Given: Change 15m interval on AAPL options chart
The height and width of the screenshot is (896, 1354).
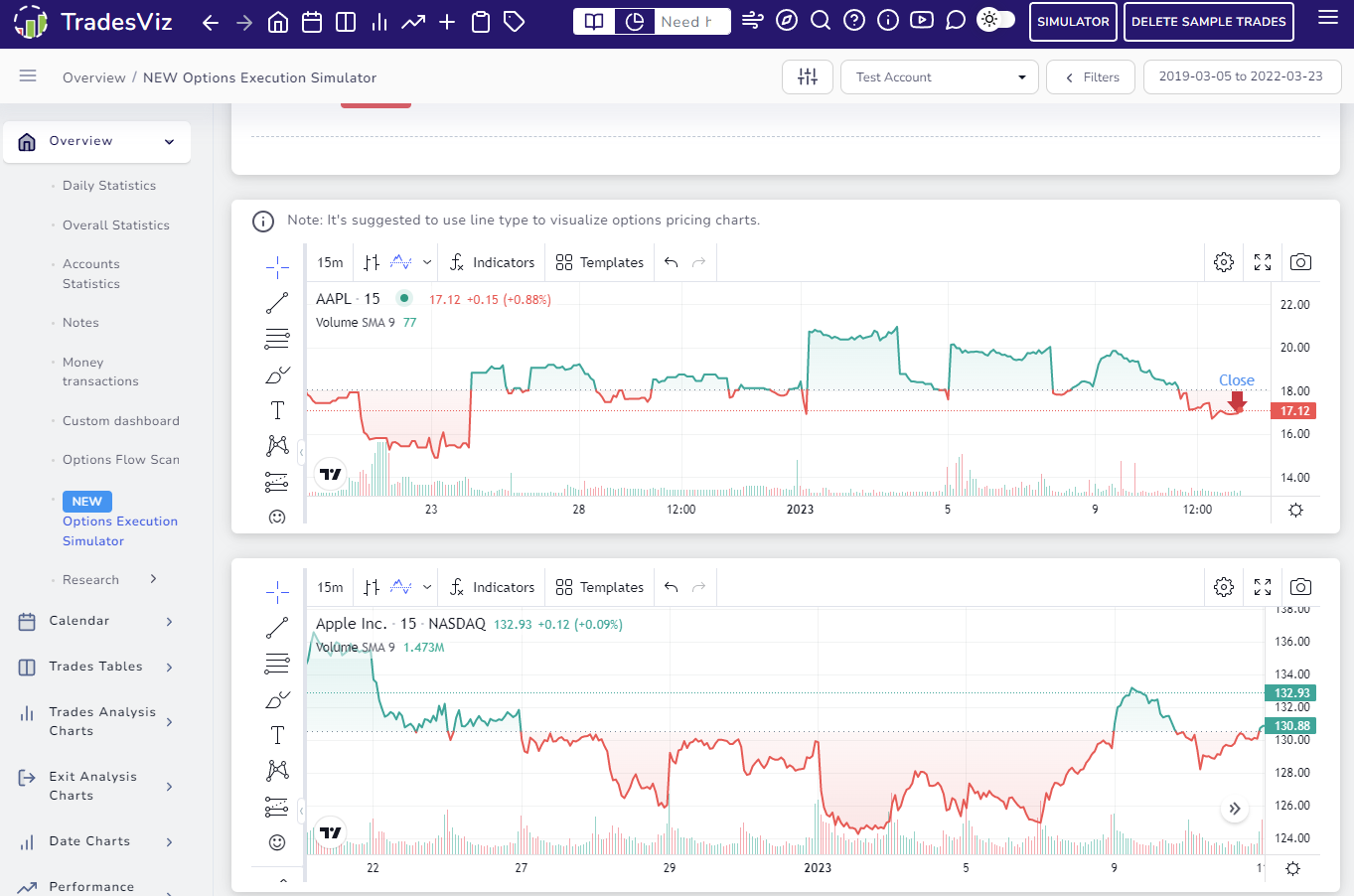Looking at the screenshot, I should (x=330, y=262).
